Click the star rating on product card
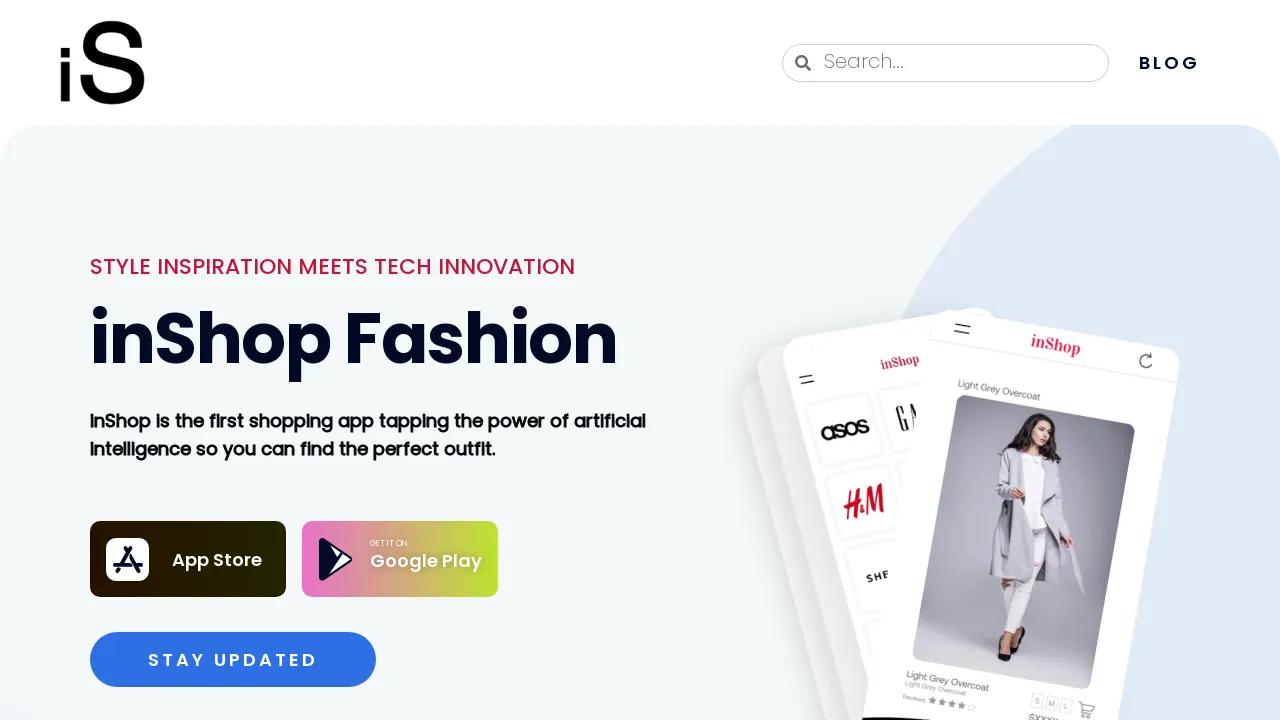Screen dimensions: 1280x720 (951, 703)
